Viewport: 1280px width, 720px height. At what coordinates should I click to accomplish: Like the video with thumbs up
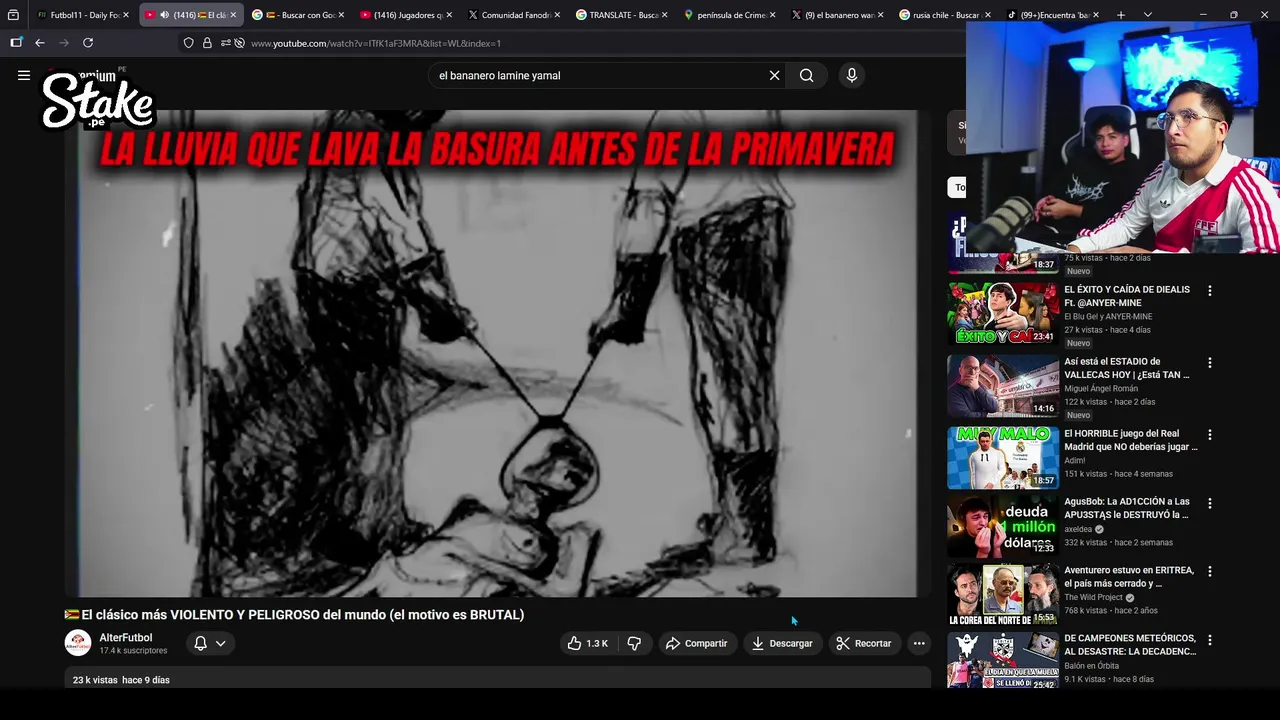click(587, 643)
